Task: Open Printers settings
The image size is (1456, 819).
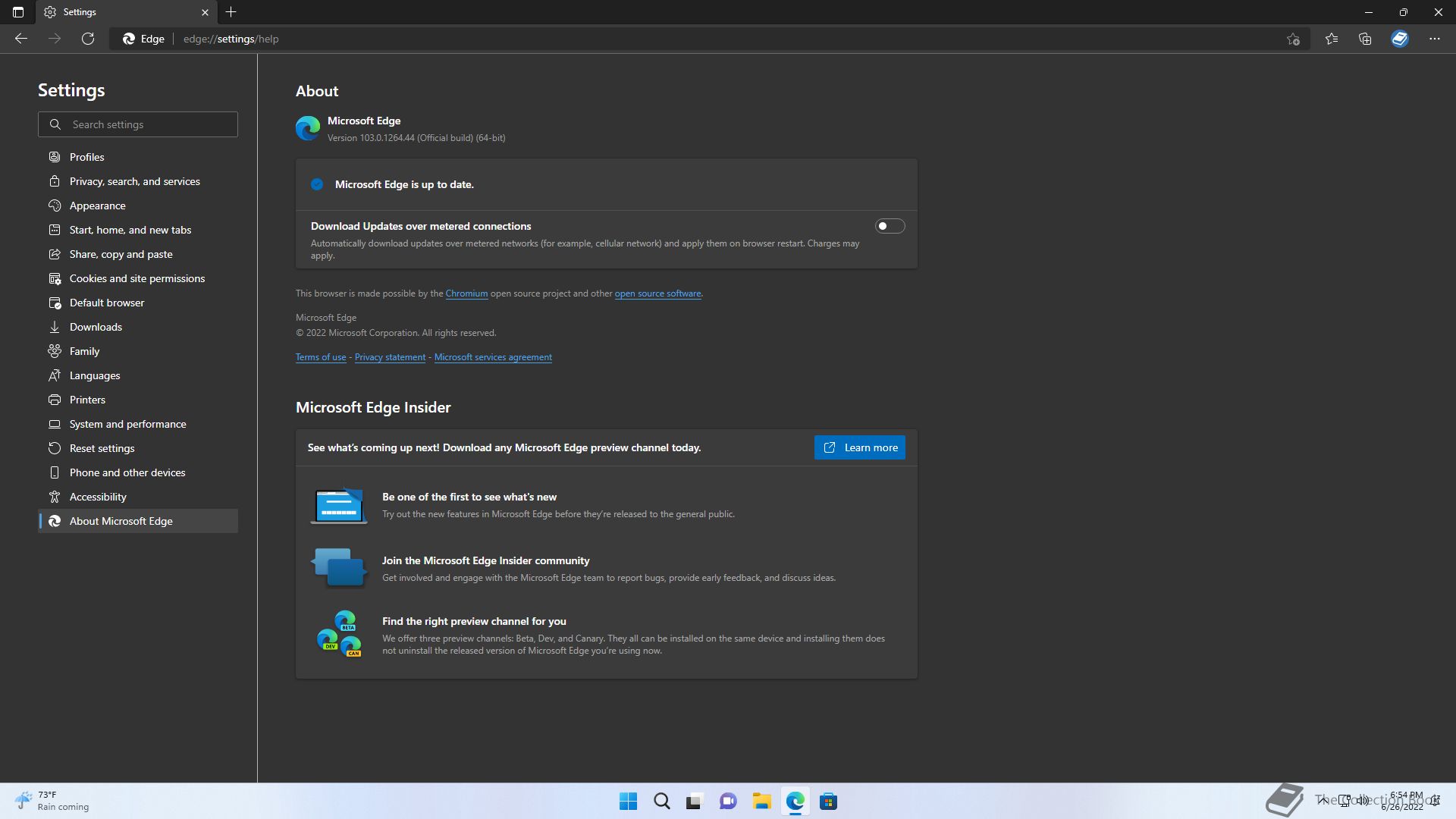Action: [138, 400]
